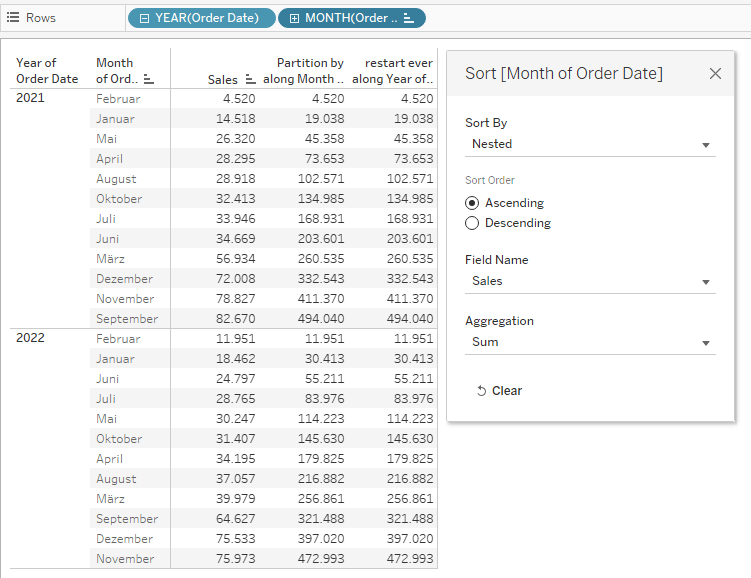The width and height of the screenshot is (751, 578).
Task: Open the Aggregation Sum dropdown
Action: tap(590, 342)
